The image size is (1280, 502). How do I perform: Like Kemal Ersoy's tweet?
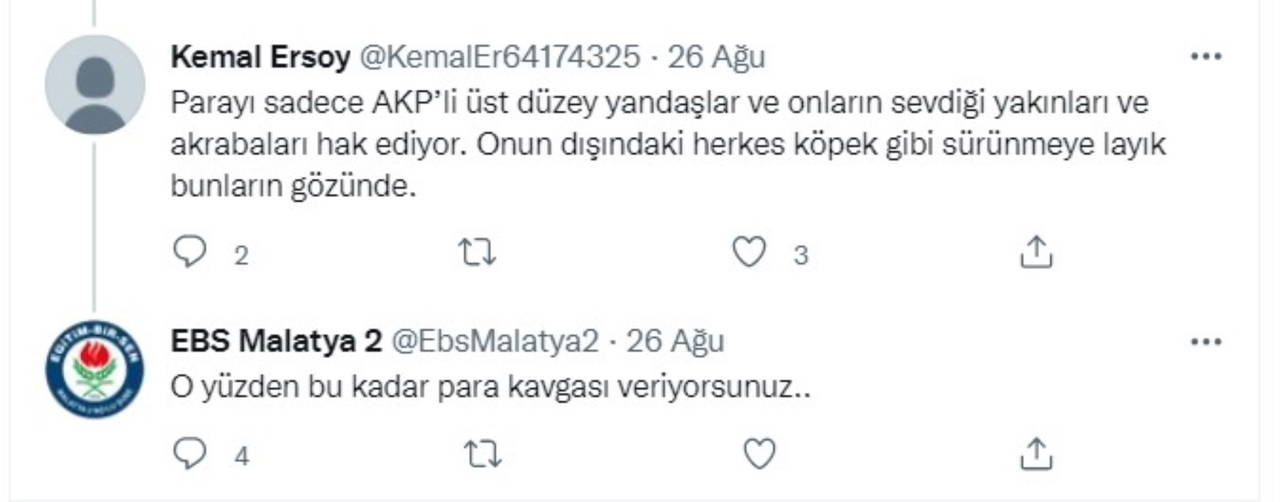(749, 253)
